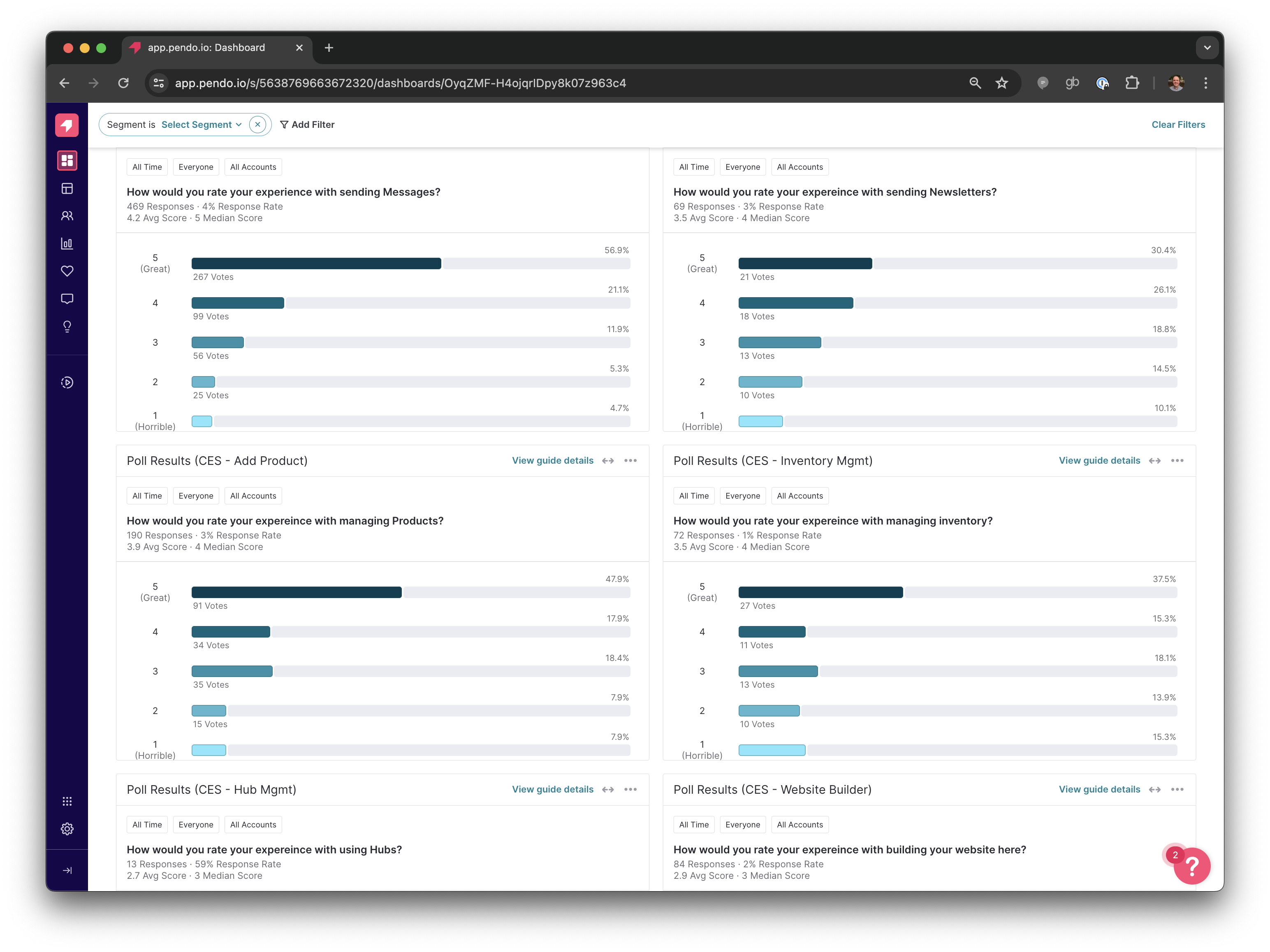Open the Analytics bar chart icon
Image resolution: width=1270 pixels, height=952 pixels.
67,243
